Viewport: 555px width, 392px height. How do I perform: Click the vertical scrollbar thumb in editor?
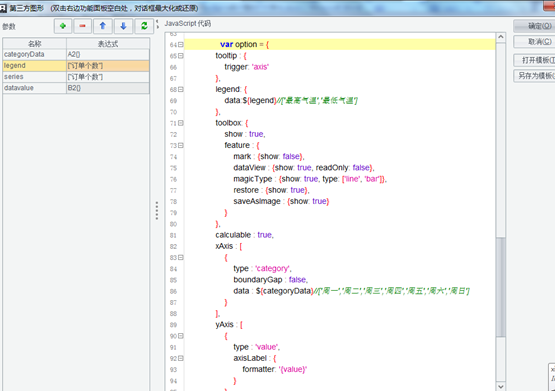click(500, 287)
